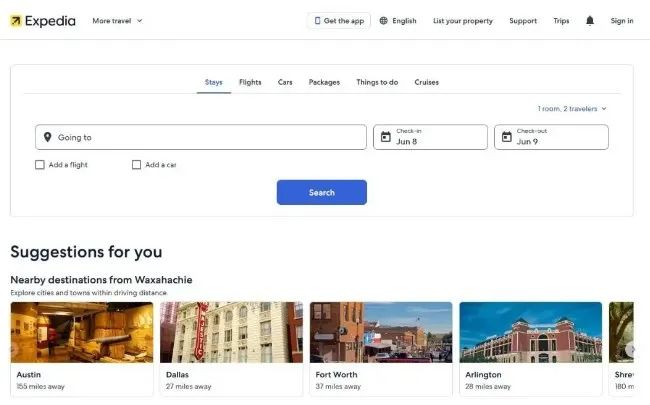Switch to the Cruises tab
The image size is (650, 405).
pyautogui.click(x=426, y=82)
